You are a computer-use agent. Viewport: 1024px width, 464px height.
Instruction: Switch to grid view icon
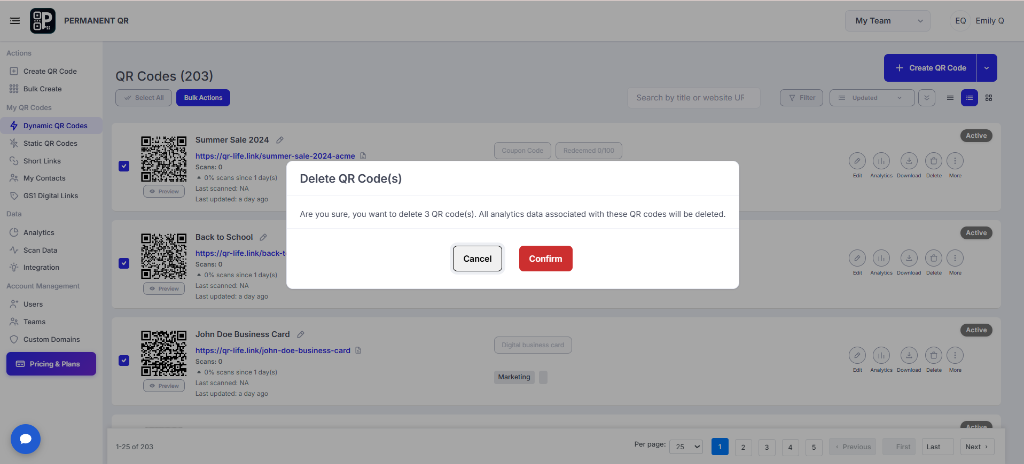click(989, 98)
